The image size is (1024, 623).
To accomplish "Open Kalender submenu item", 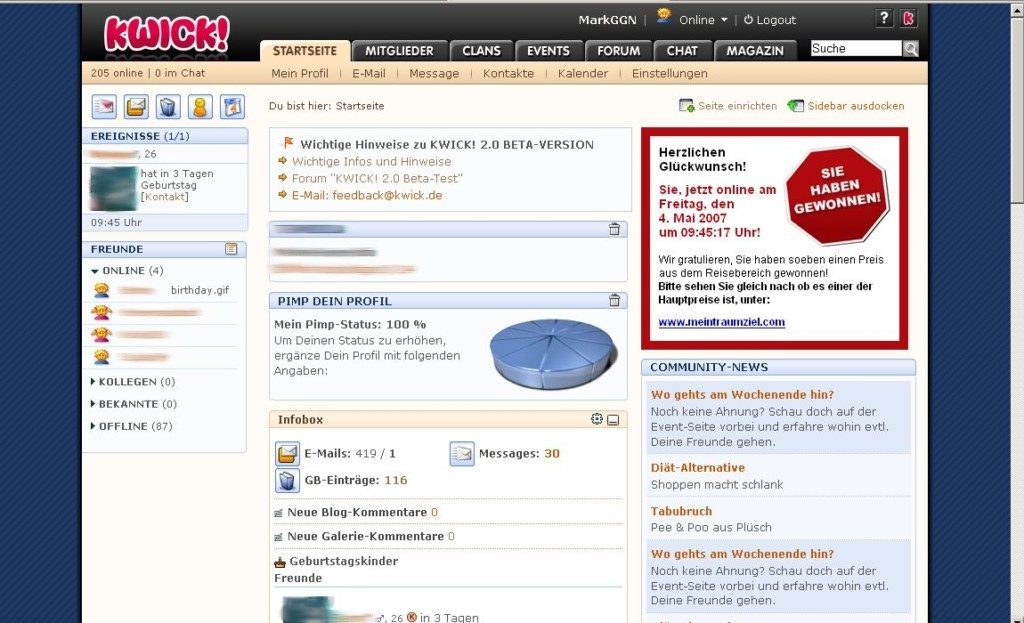I will 583,73.
